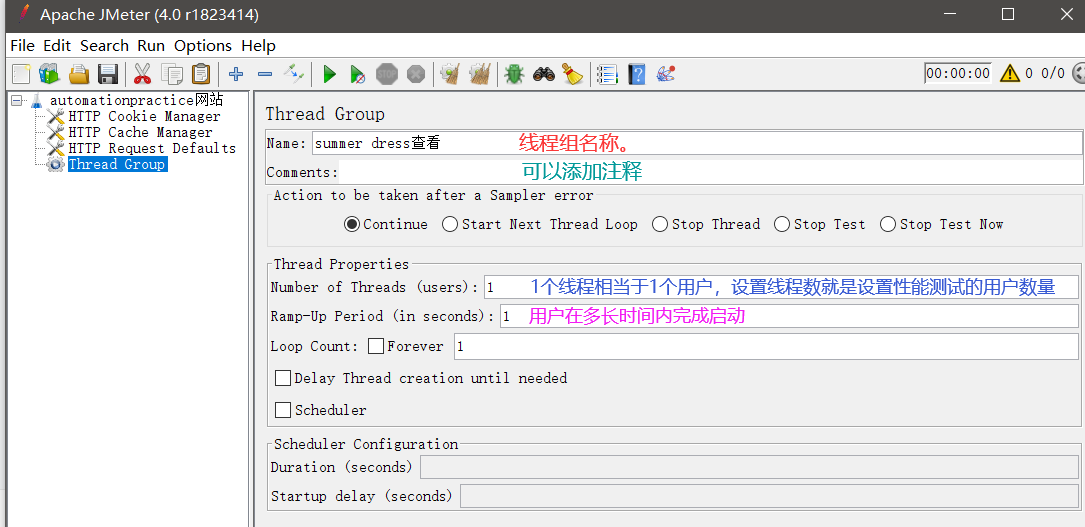The width and height of the screenshot is (1085, 527).
Task: Reset search with yellow broom icon
Action: click(572, 73)
